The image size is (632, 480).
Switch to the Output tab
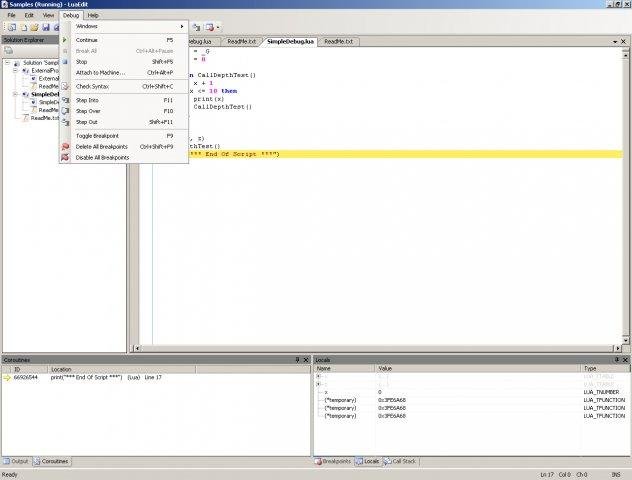point(17,461)
